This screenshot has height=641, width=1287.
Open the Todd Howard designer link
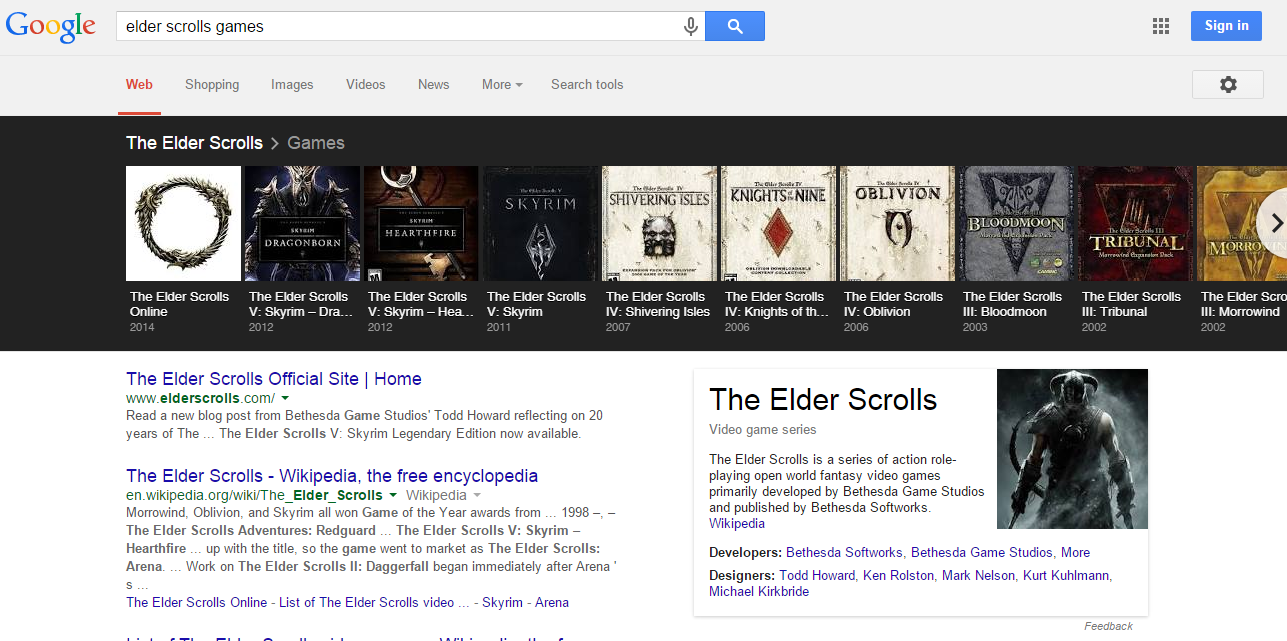tap(817, 575)
